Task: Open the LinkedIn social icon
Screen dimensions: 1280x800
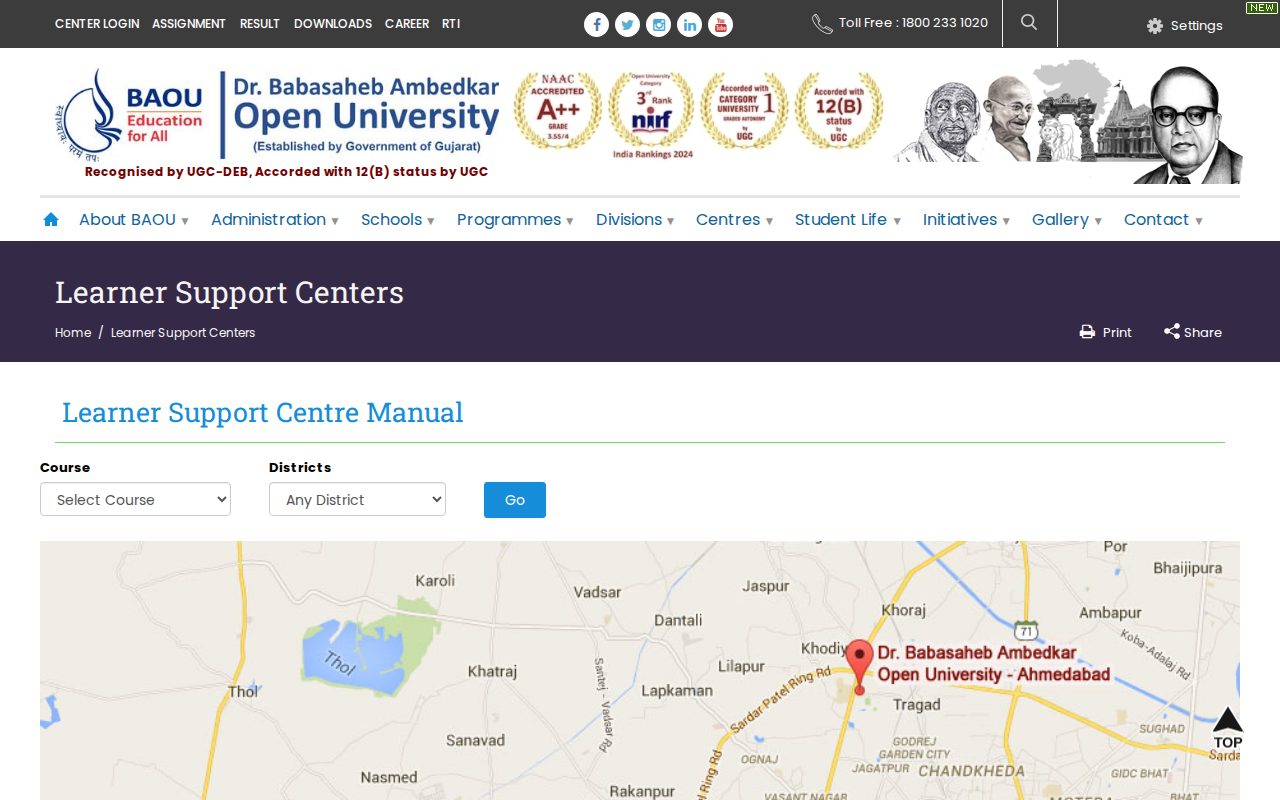Action: tap(689, 25)
